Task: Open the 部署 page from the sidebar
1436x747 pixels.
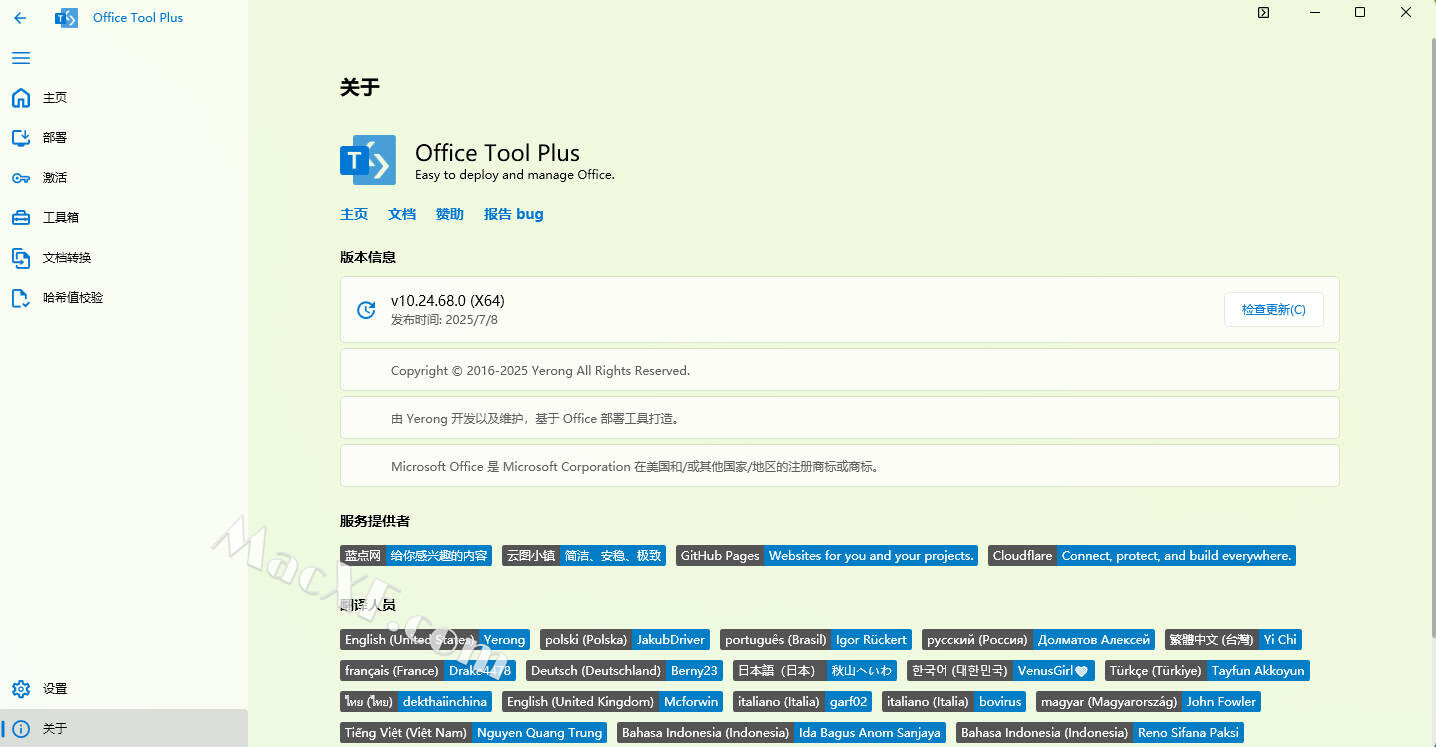Action: coord(124,138)
